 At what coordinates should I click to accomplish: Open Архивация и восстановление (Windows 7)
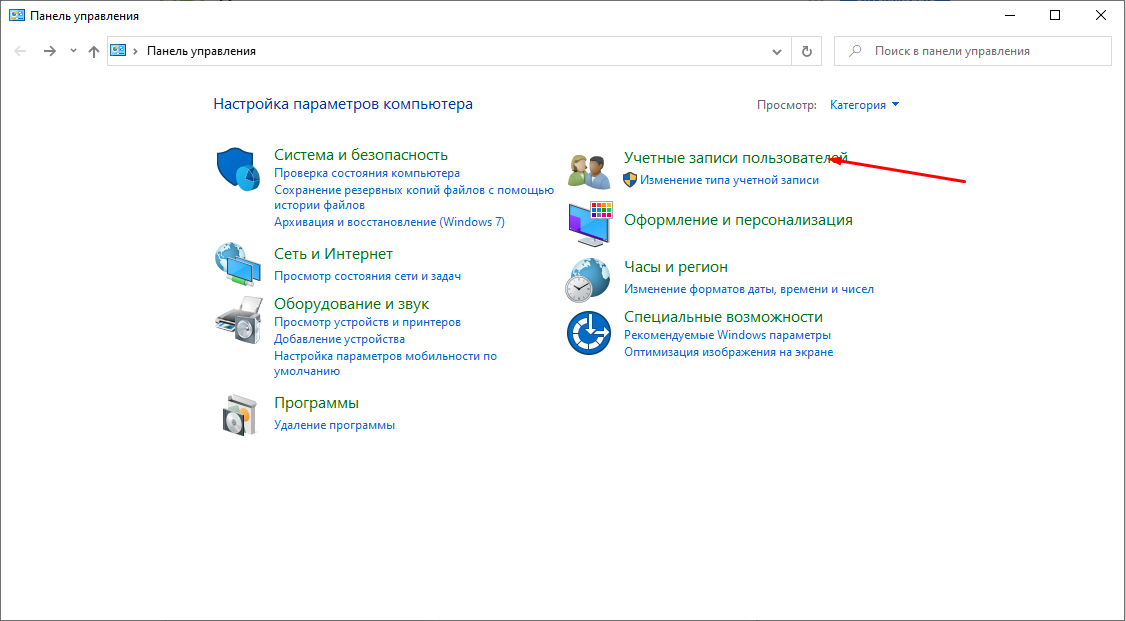(x=389, y=222)
